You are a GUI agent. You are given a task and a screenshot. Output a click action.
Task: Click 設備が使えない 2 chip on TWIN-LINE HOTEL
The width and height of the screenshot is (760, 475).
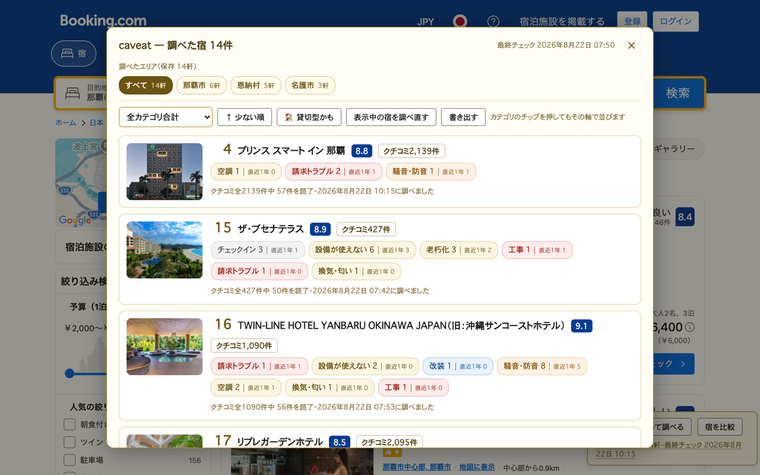coord(365,366)
